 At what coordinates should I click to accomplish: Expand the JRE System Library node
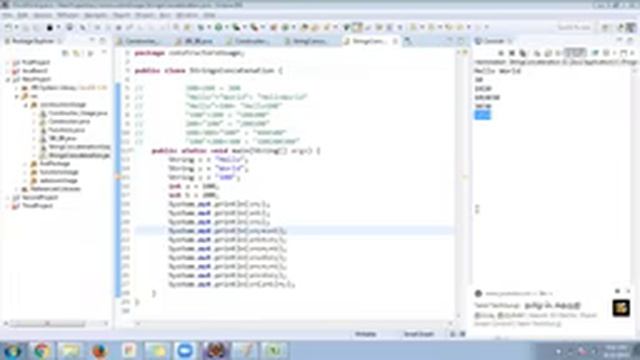click(x=17, y=88)
